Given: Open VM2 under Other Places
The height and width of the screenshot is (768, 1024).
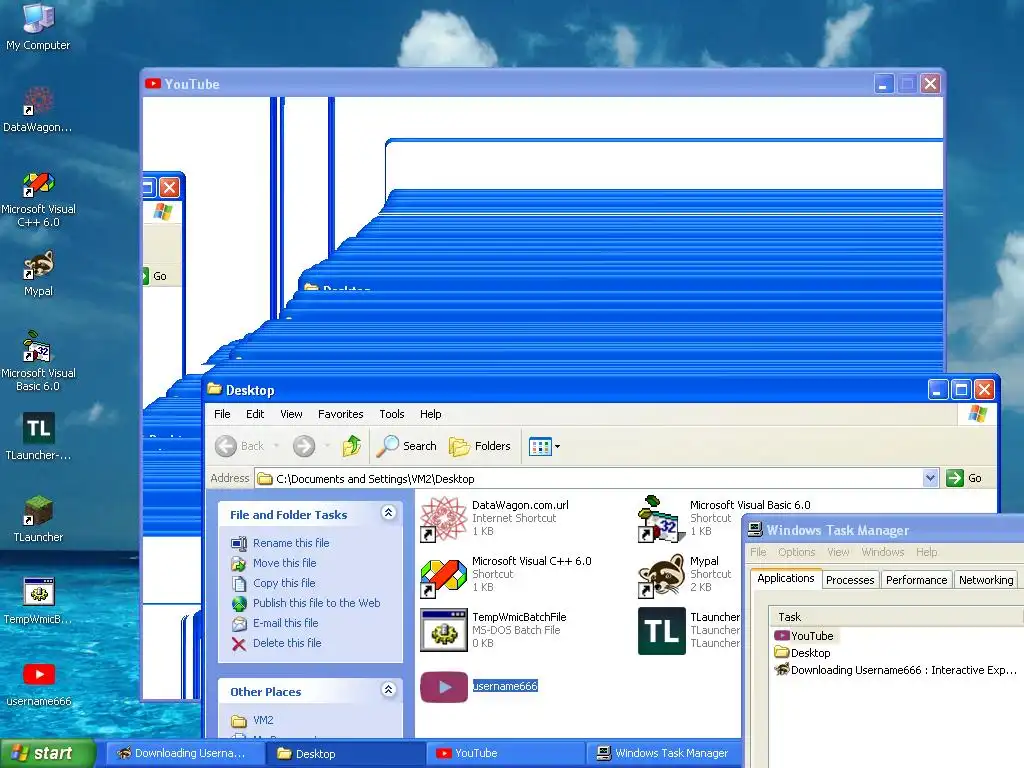Looking at the screenshot, I should click(263, 720).
